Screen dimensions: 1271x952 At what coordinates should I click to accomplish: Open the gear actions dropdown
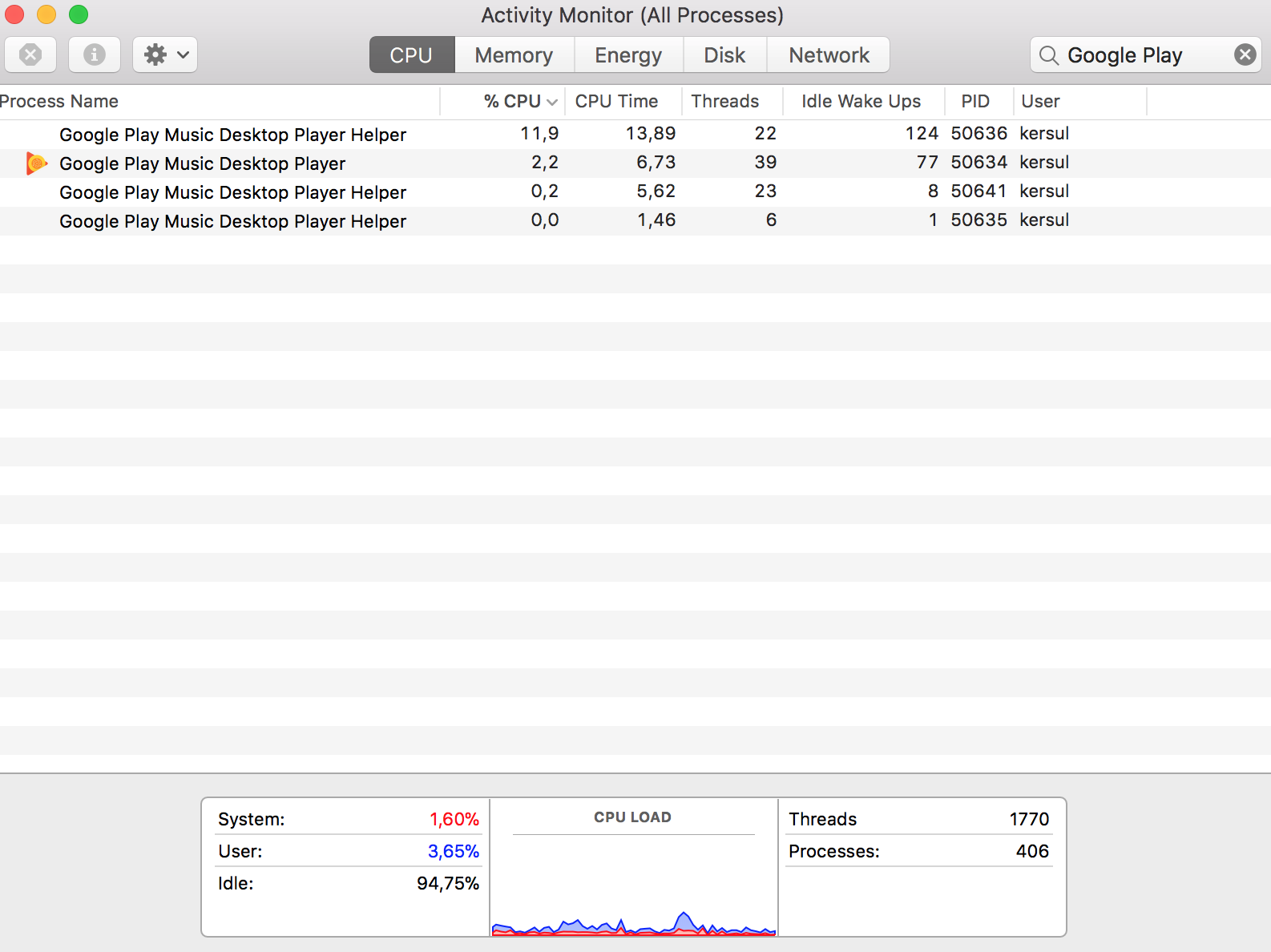pyautogui.click(x=165, y=54)
